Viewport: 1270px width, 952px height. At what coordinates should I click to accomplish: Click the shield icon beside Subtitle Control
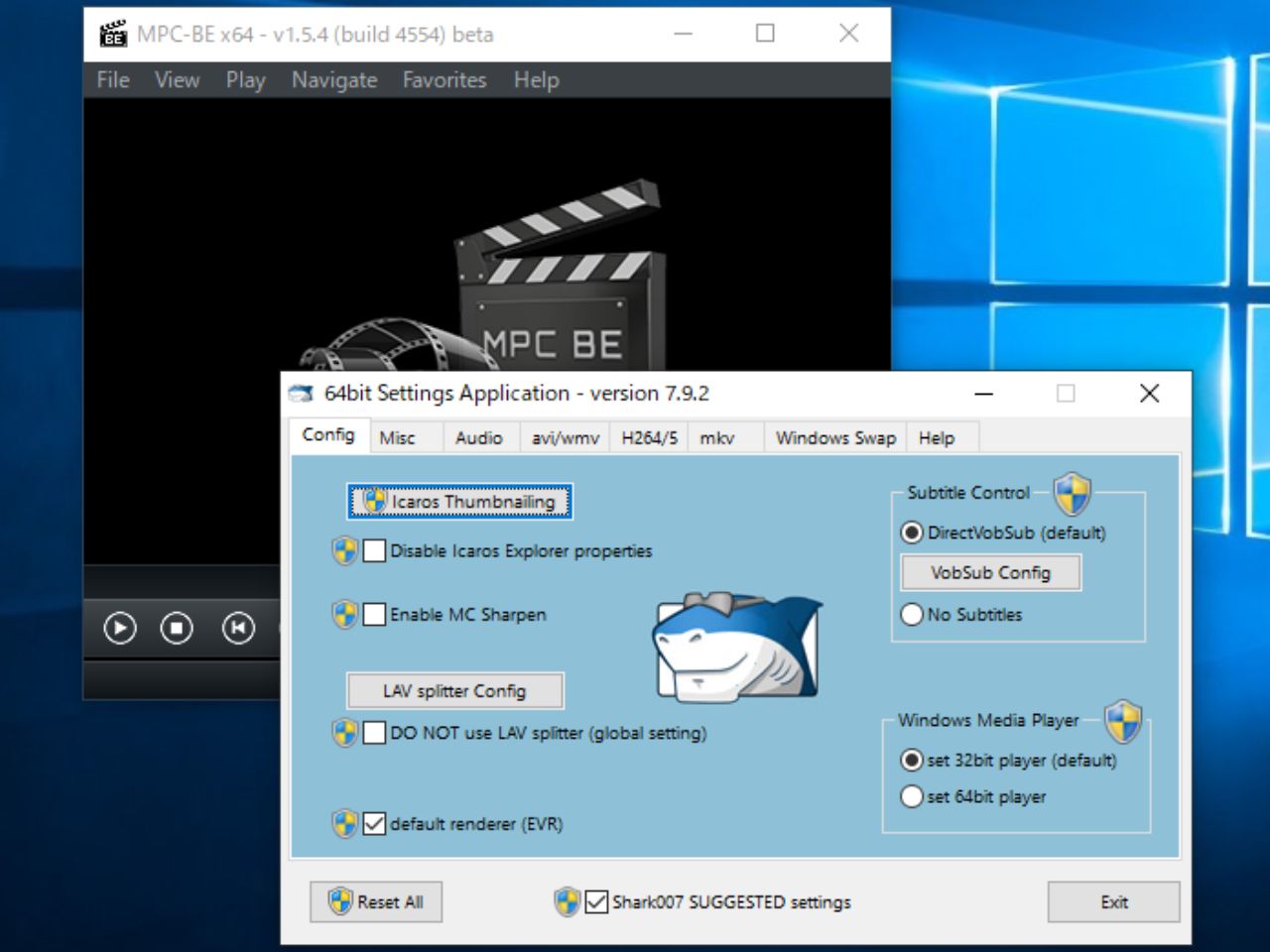click(1072, 494)
